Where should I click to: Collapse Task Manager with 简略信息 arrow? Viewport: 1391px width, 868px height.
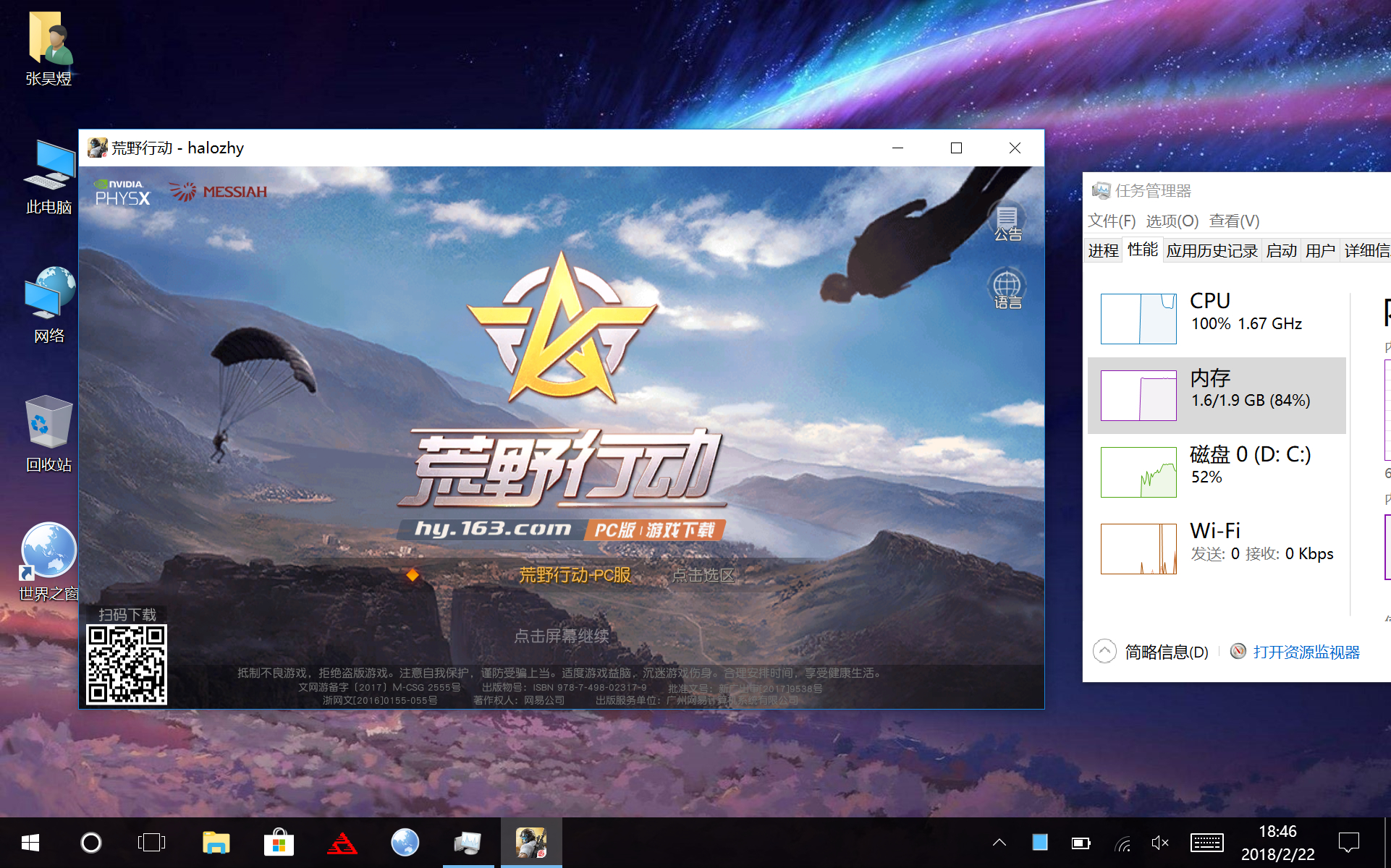coord(1104,652)
